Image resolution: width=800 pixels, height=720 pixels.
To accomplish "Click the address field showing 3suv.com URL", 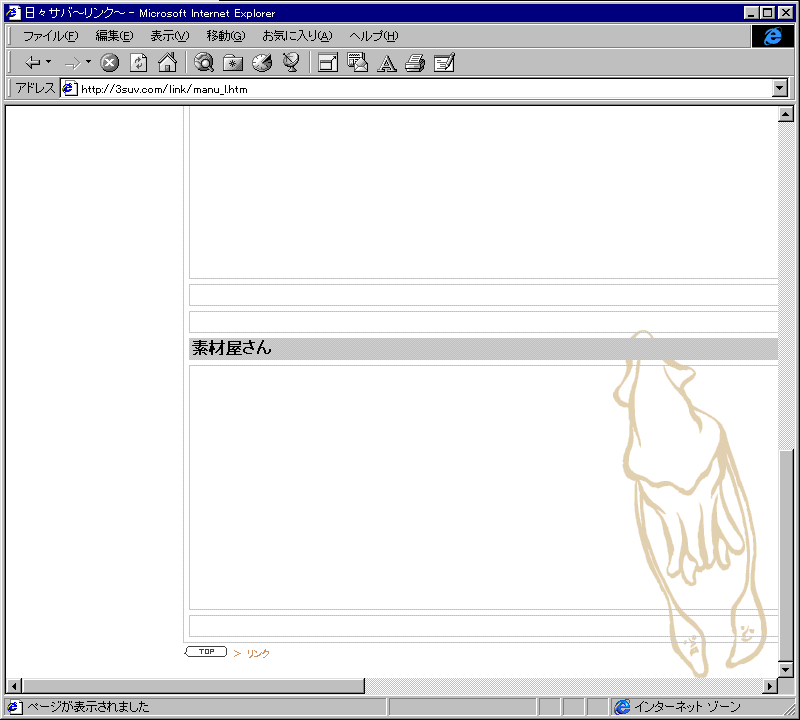I will coord(423,89).
